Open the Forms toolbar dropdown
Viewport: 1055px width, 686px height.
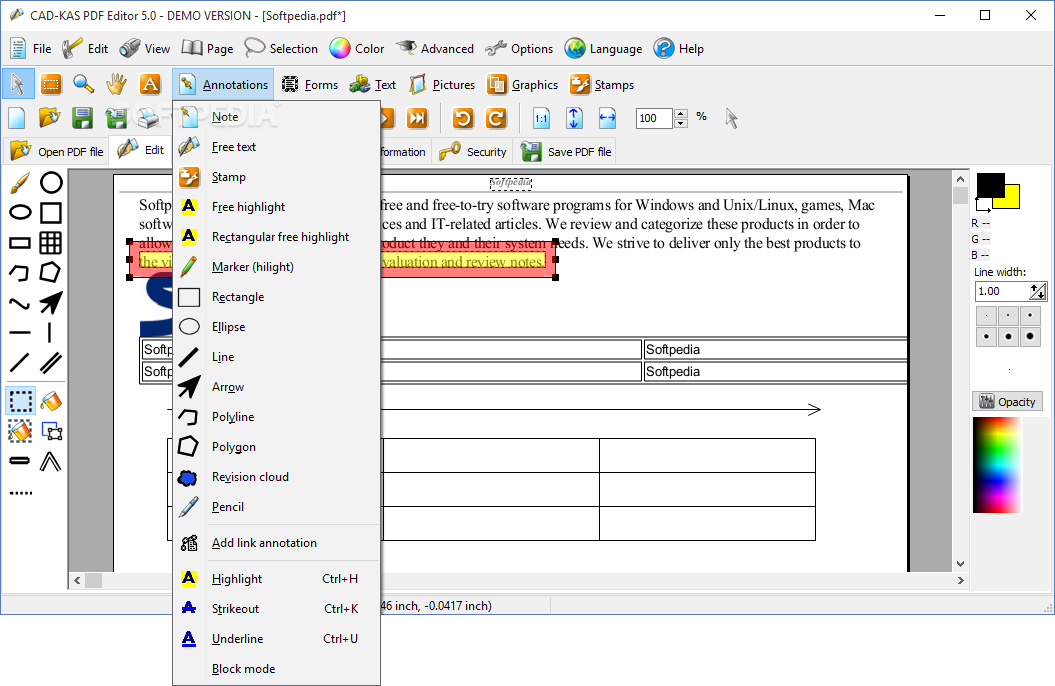point(310,84)
